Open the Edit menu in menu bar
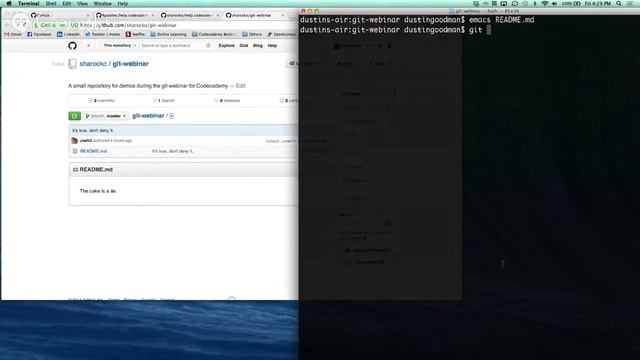 (x=67, y=4)
